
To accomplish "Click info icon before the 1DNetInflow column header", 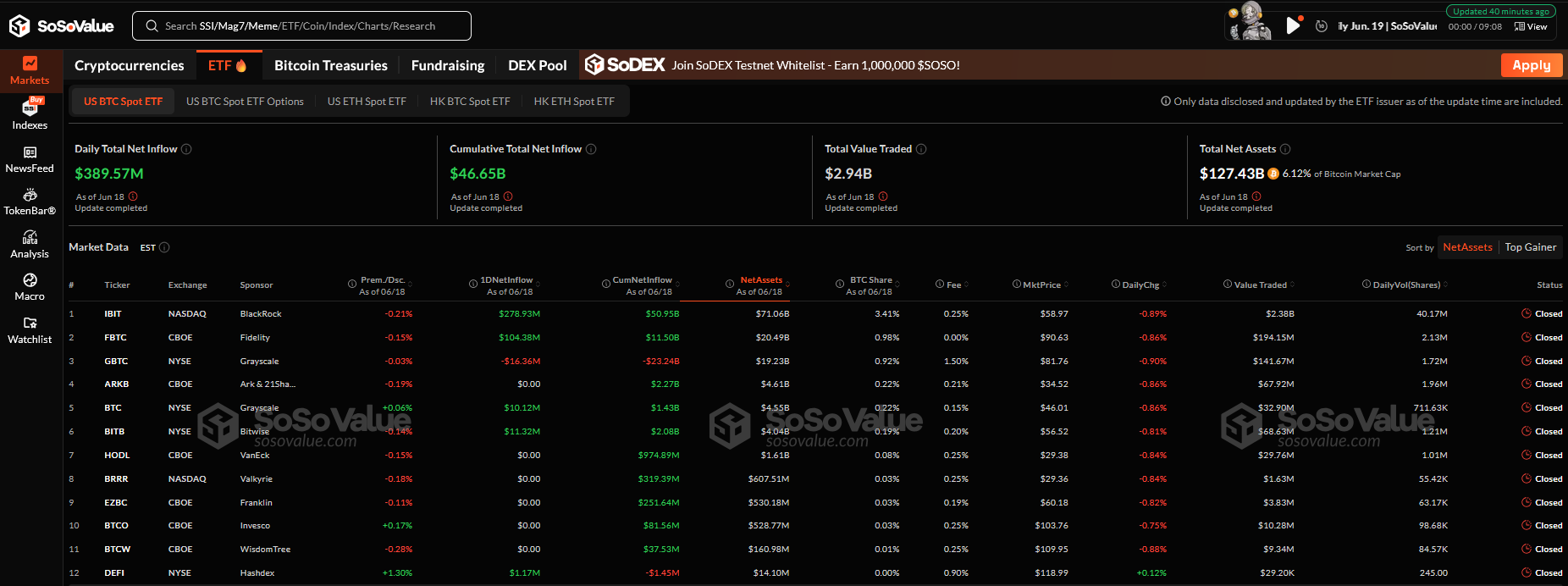I will (x=473, y=285).
